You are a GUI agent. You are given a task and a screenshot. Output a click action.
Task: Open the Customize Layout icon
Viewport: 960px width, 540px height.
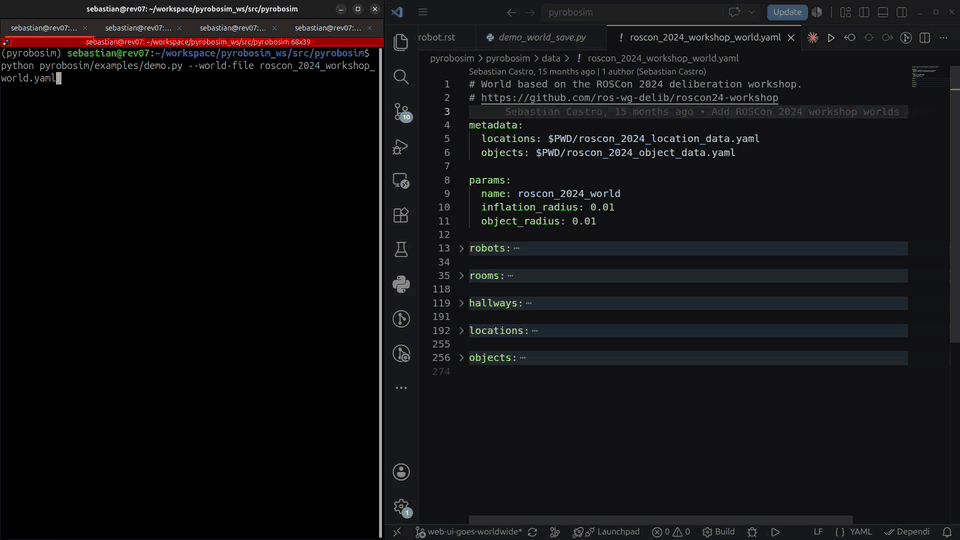pyautogui.click(x=846, y=12)
